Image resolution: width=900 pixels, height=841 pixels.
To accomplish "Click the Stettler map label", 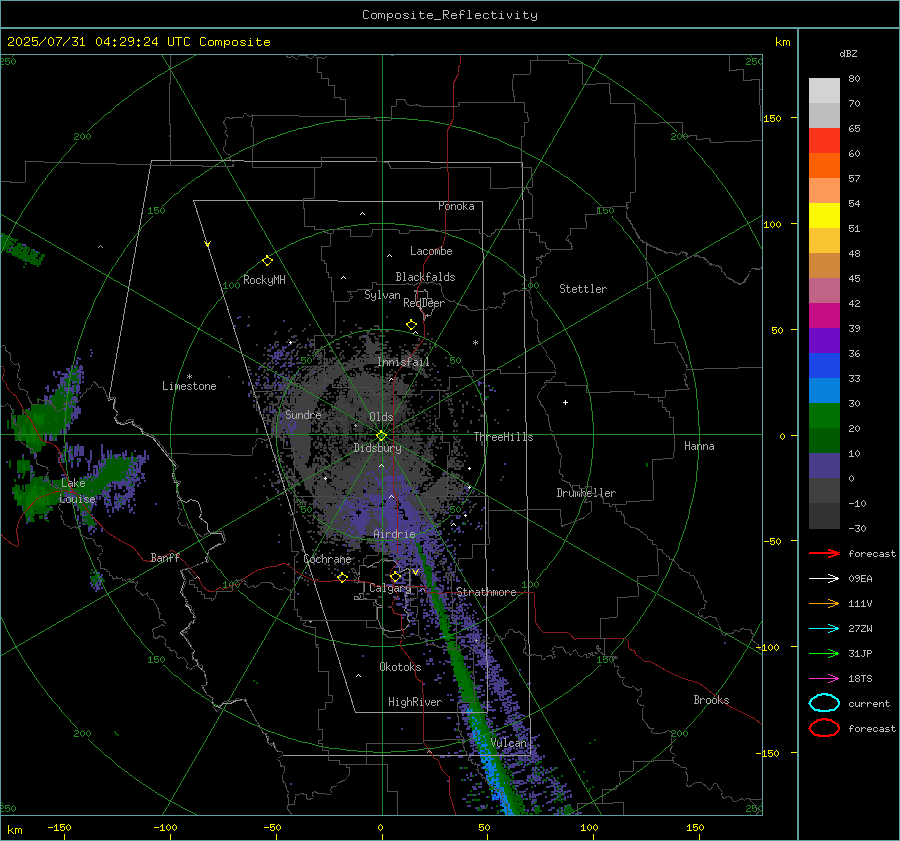I will point(583,289).
